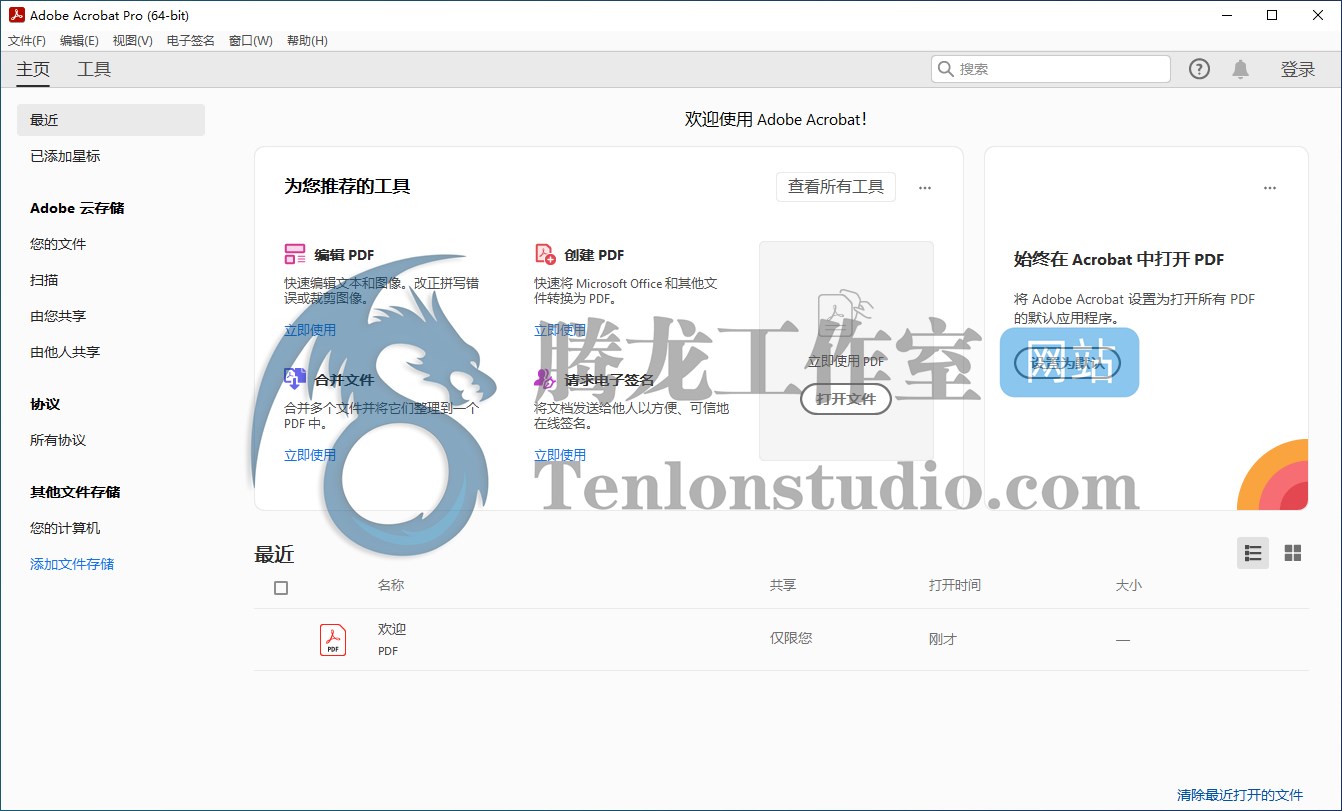Open the 帮助(H) menu

[307, 41]
